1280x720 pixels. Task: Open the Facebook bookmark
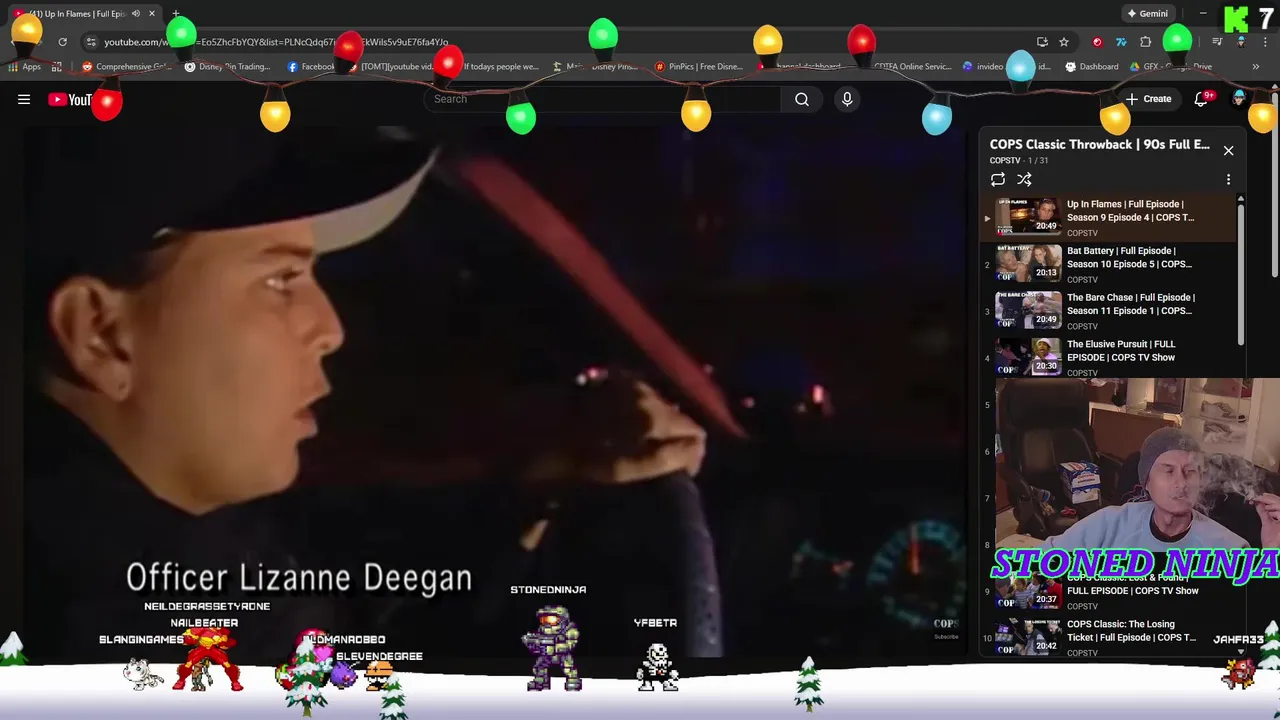pos(311,67)
